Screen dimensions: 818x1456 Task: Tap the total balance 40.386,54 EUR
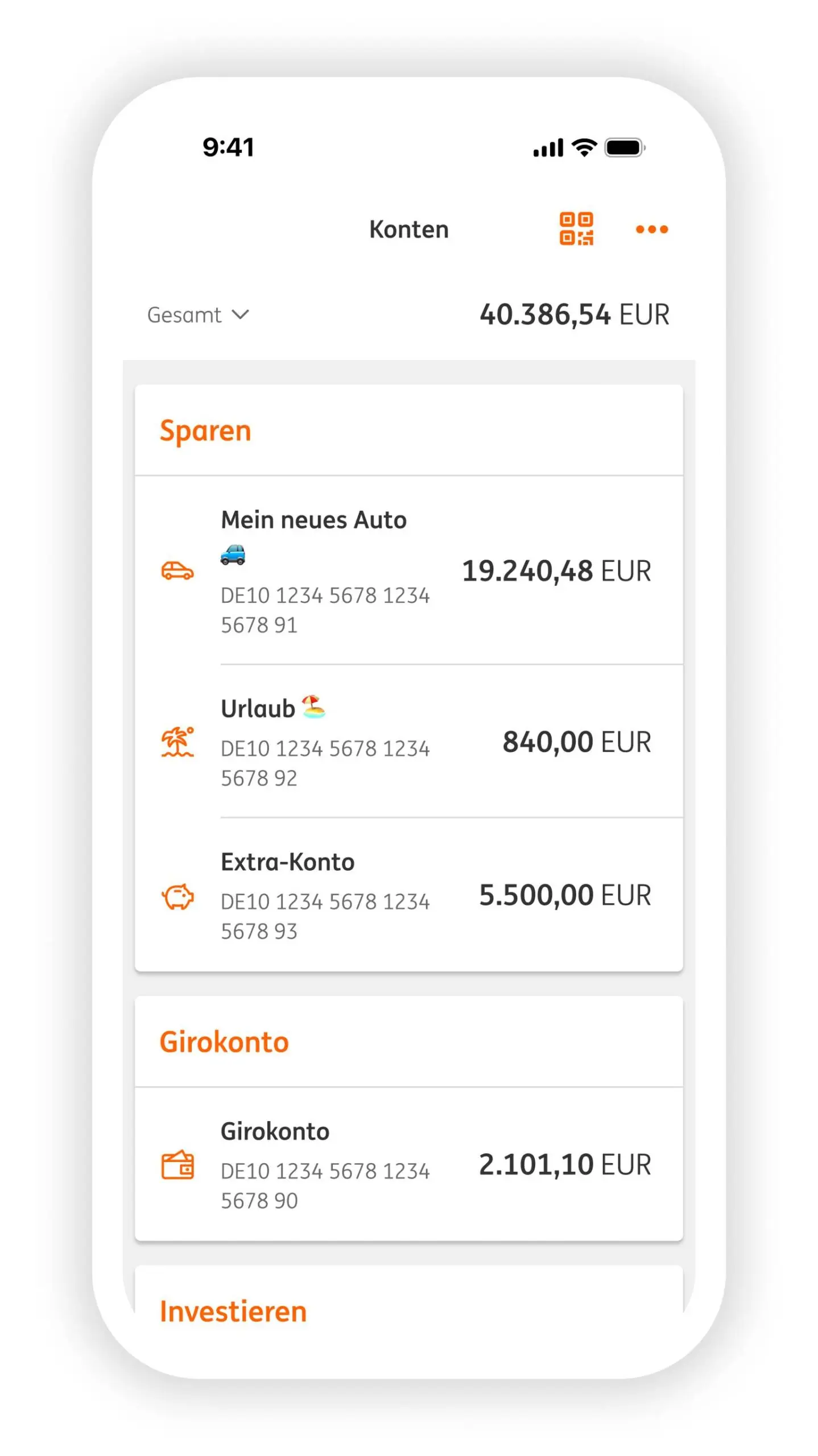[574, 315]
